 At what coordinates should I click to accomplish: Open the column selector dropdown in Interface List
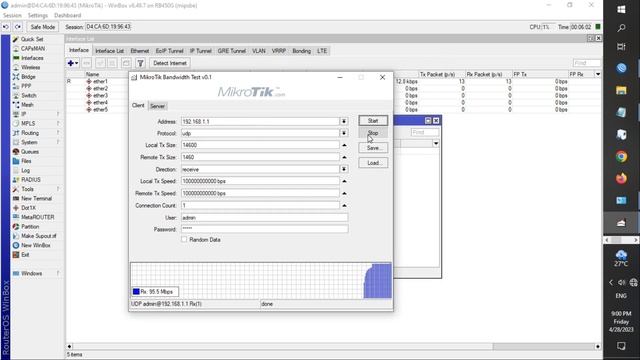(x=598, y=74)
